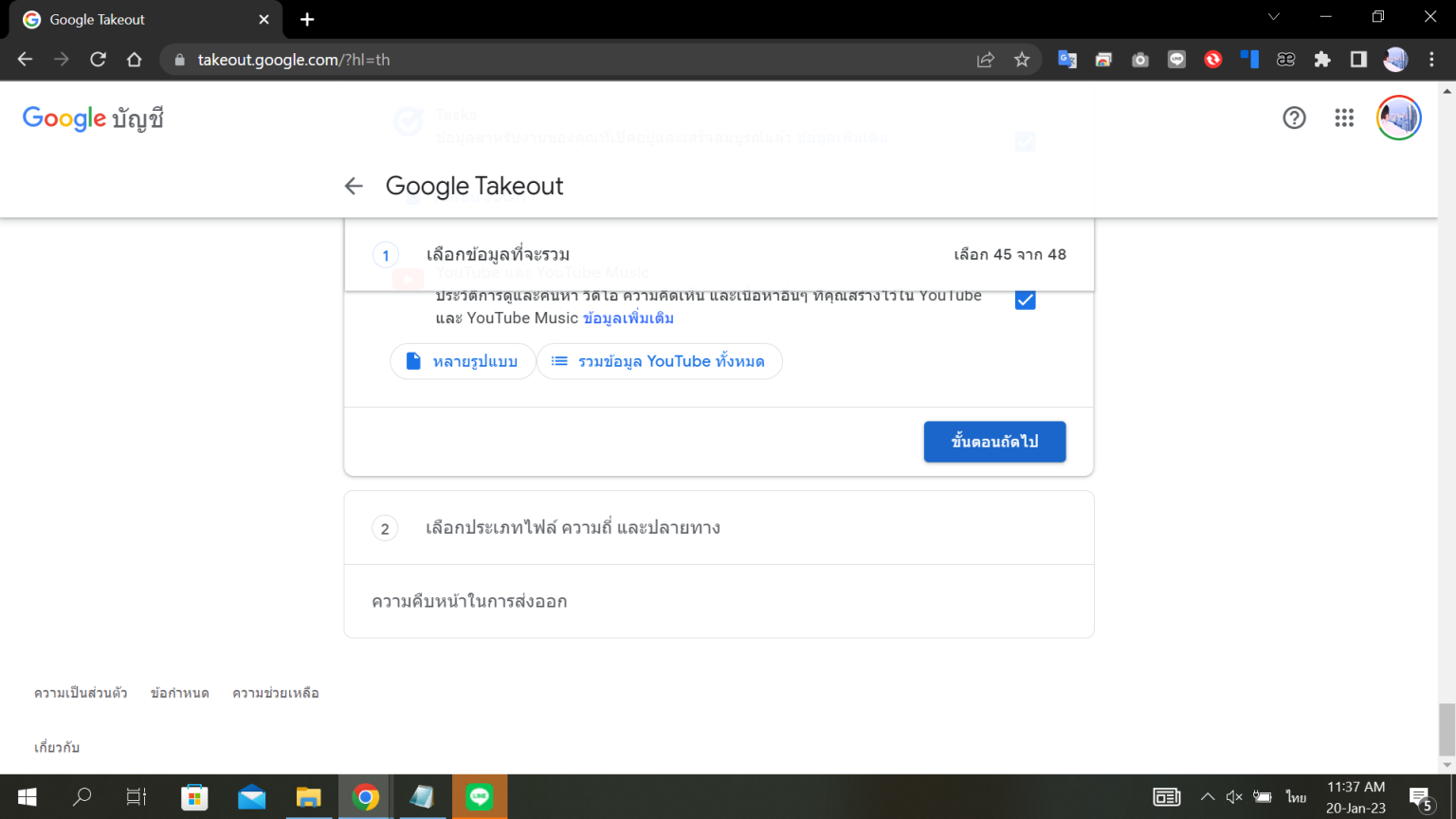Screen dimensions: 1456x819
Task: Select the Google Takeout browser tab
Action: pyautogui.click(x=142, y=19)
